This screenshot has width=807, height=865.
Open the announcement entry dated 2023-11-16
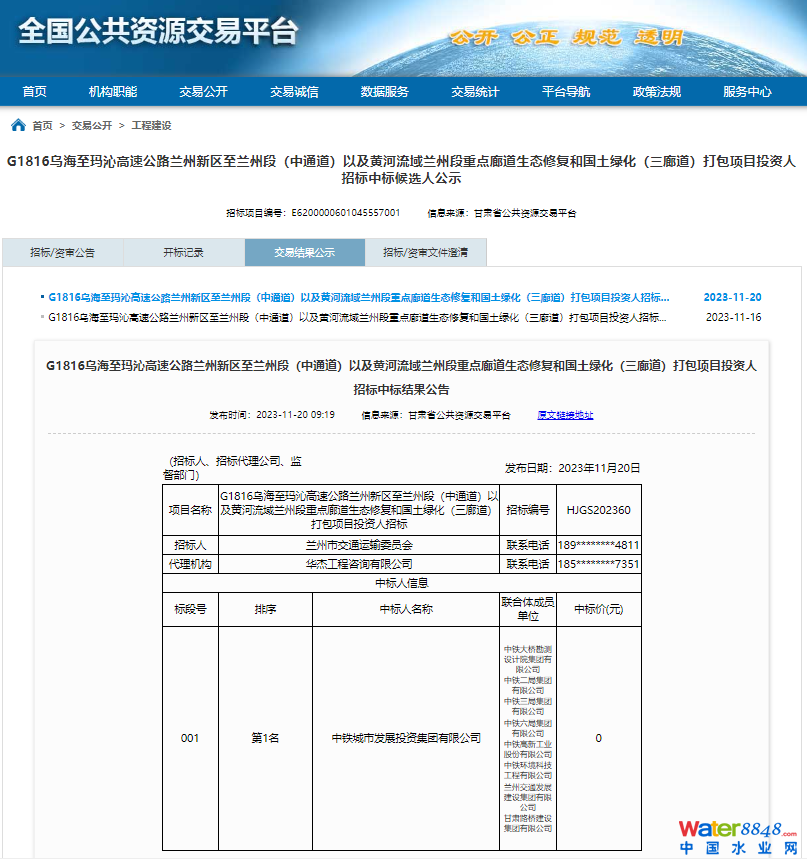tap(359, 317)
